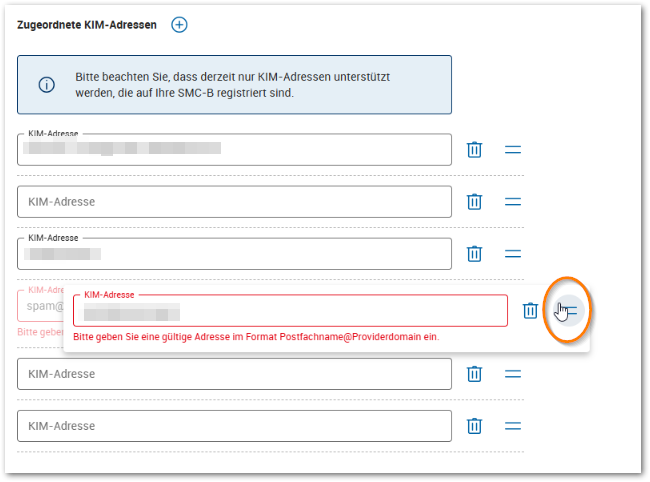Viewport: 650px width, 482px height.
Task: Delete the invalid address row via trash icon
Action: (x=530, y=311)
